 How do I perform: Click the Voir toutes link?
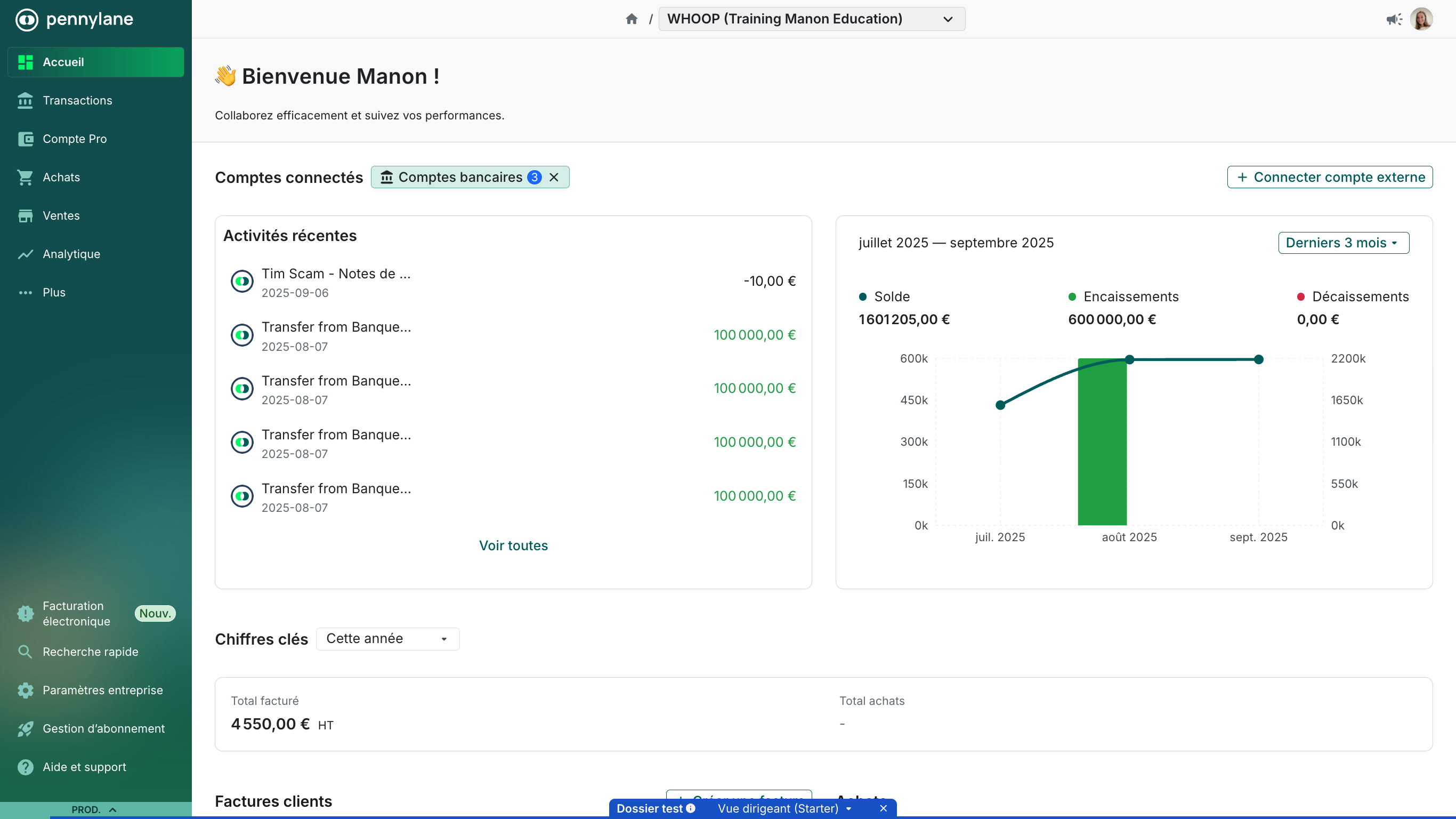(x=513, y=545)
